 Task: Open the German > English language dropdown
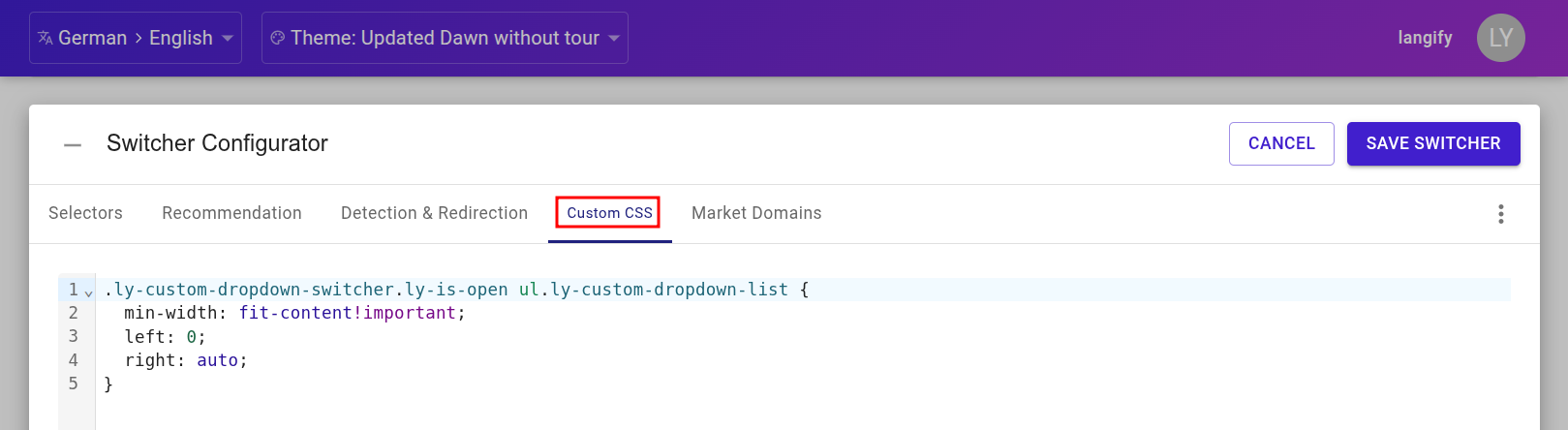tap(136, 38)
